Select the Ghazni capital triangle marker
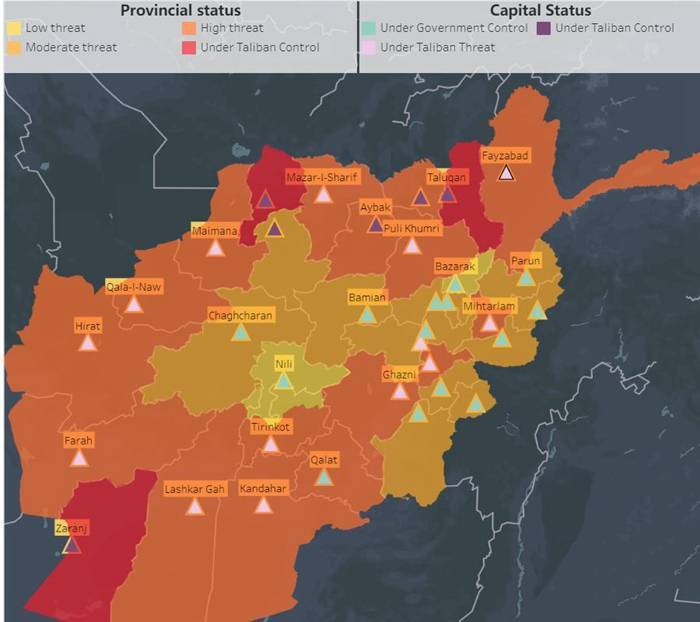Image resolution: width=700 pixels, height=622 pixels. click(400, 392)
